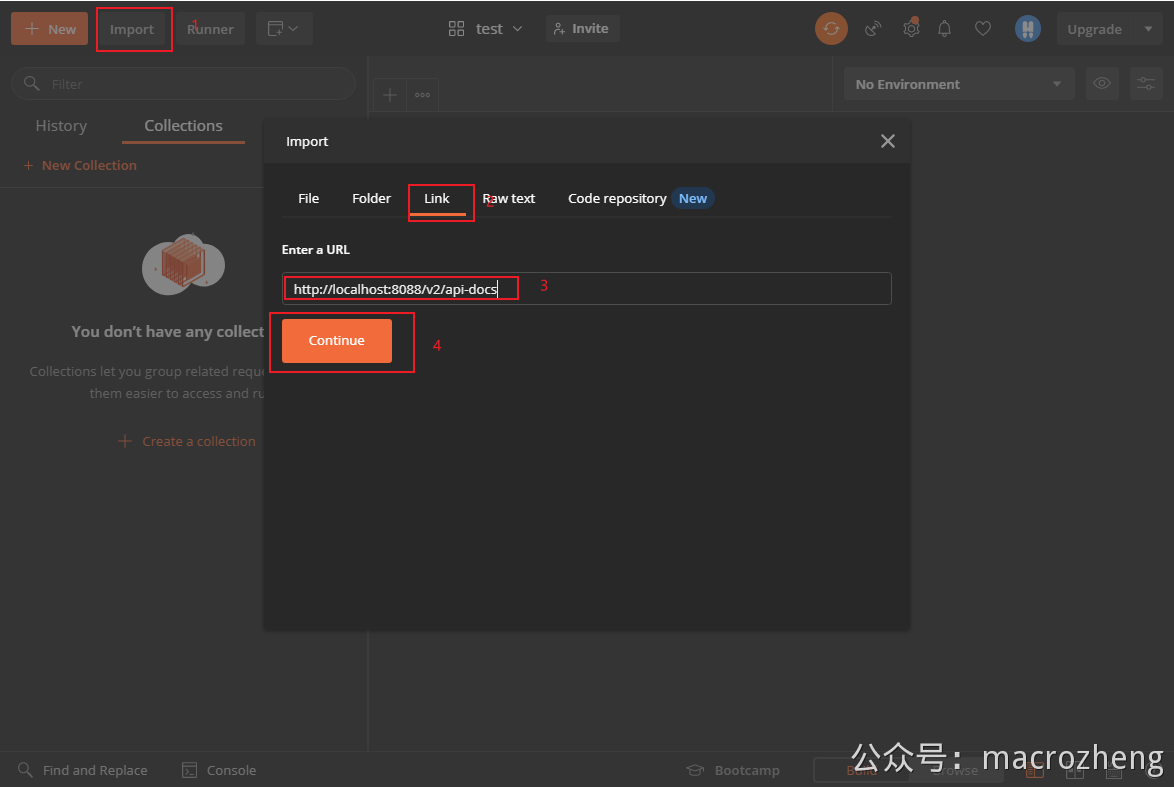Expand the Upgrade dropdown arrow
1174x787 pixels.
tap(1149, 29)
